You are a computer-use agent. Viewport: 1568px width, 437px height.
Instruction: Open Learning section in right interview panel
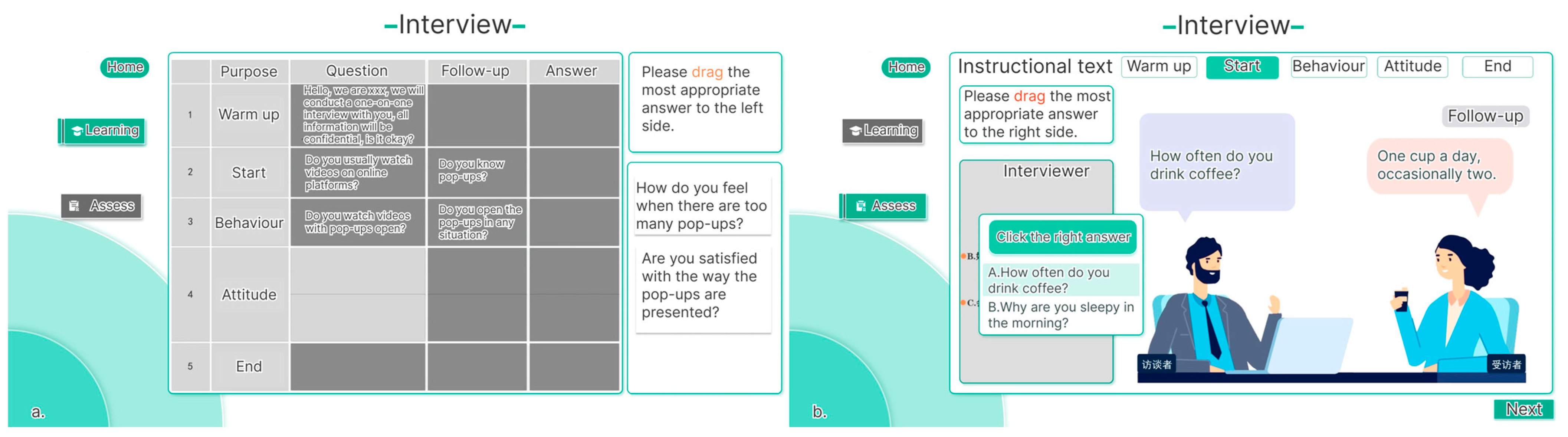[883, 131]
